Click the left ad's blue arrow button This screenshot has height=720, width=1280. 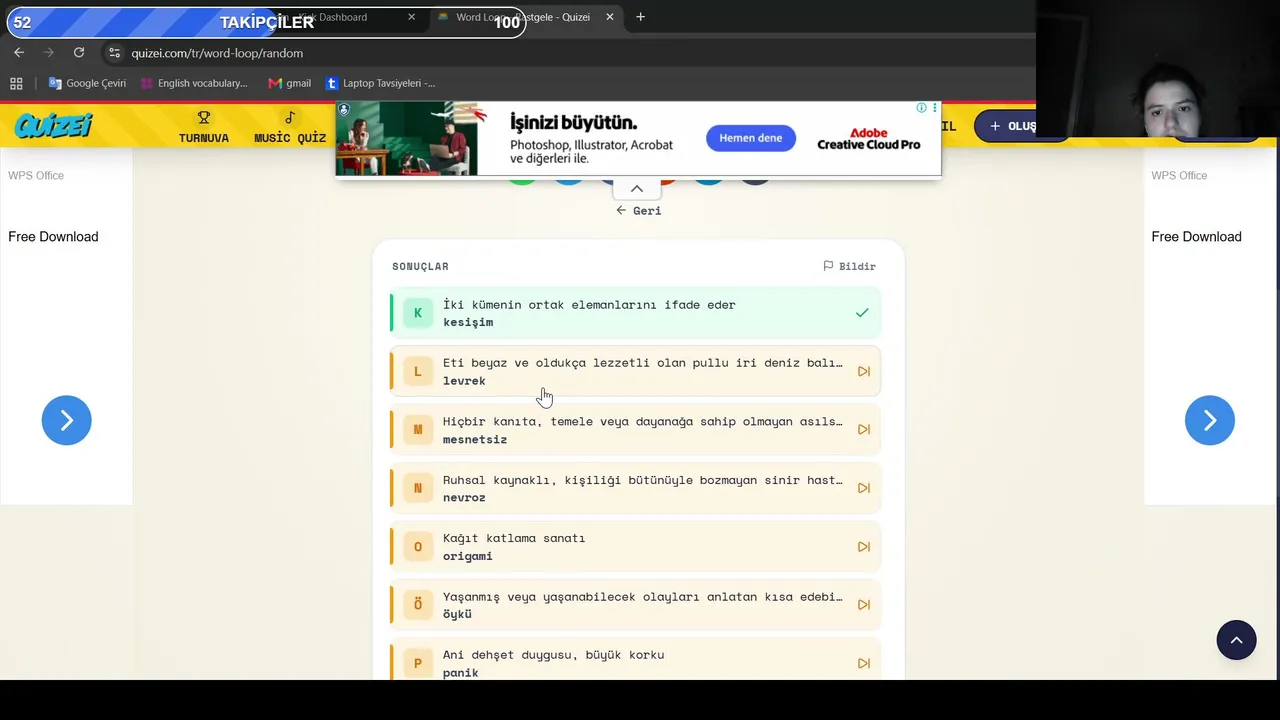tap(66, 420)
